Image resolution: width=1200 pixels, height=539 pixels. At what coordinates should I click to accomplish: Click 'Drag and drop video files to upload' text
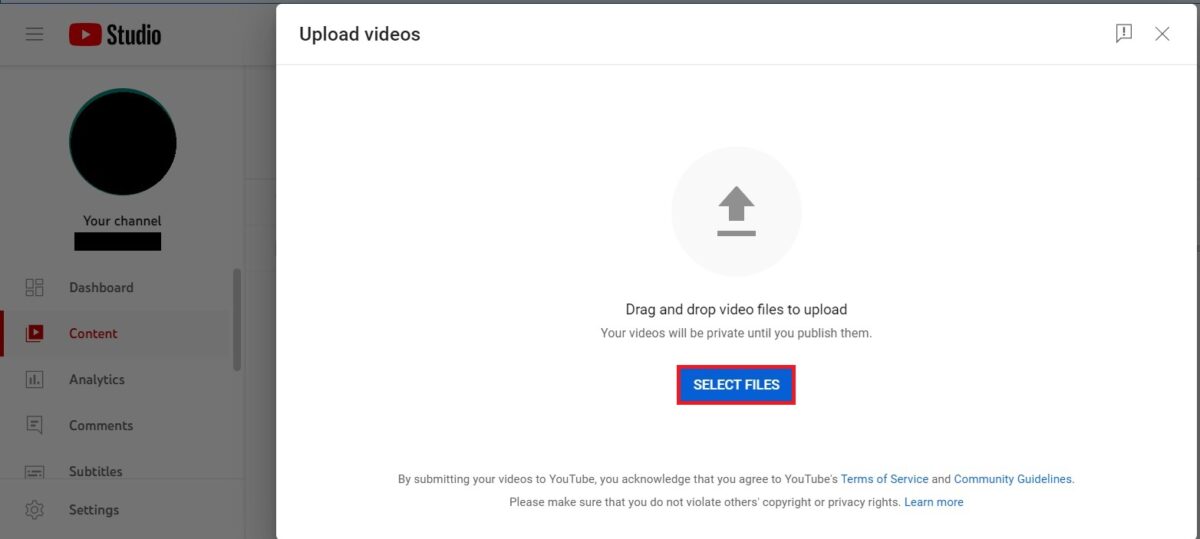point(736,310)
